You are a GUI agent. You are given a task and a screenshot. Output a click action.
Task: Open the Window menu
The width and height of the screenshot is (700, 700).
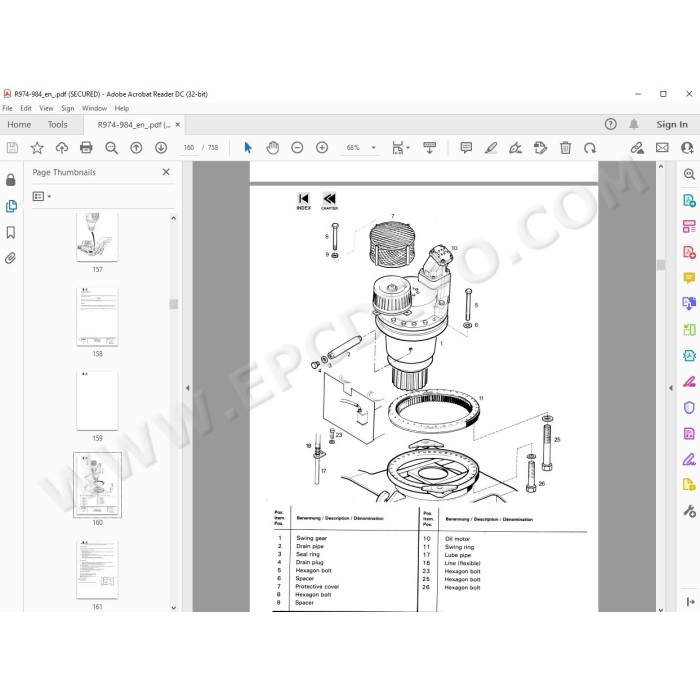[94, 108]
